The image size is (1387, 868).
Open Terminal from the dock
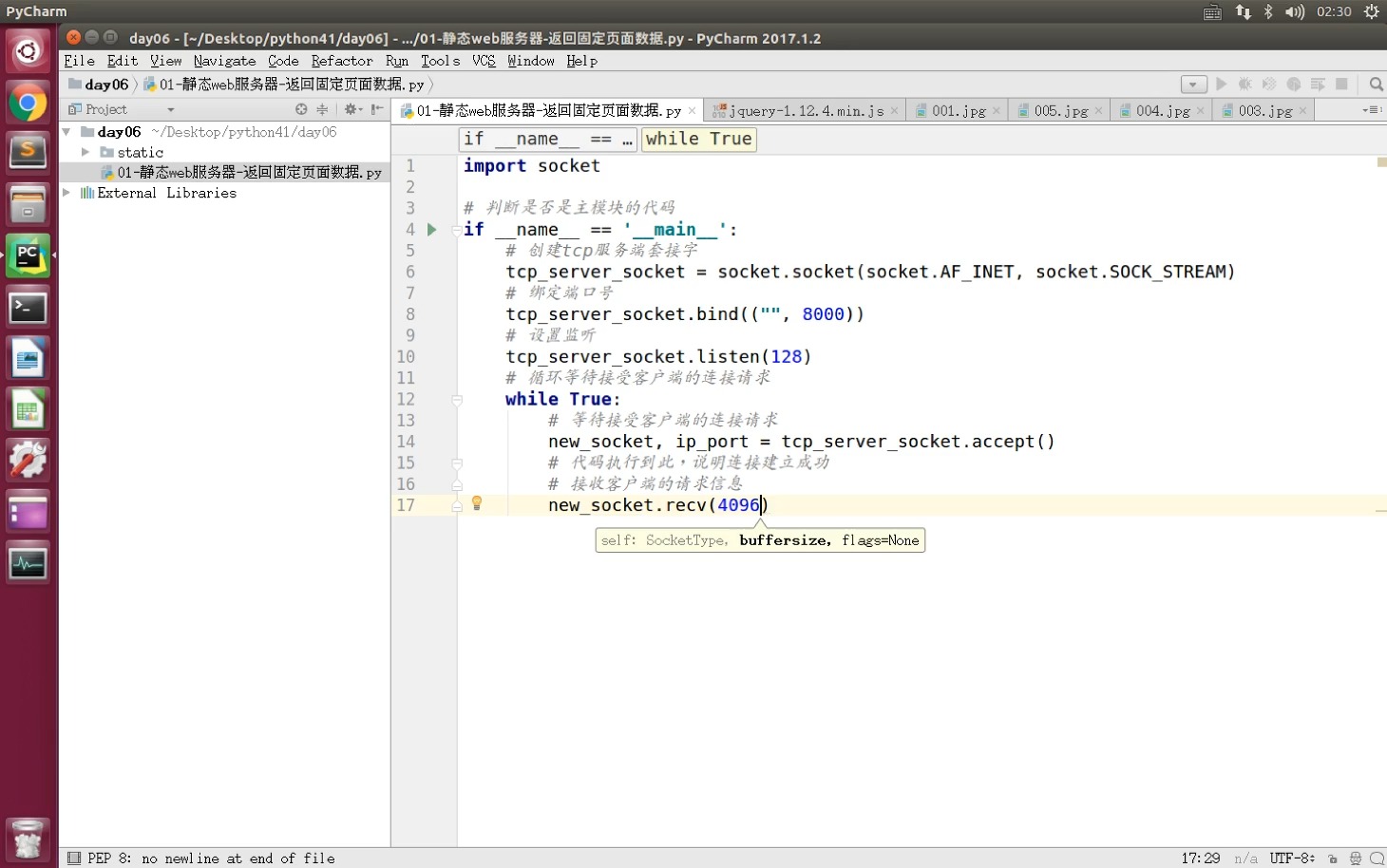[28, 308]
